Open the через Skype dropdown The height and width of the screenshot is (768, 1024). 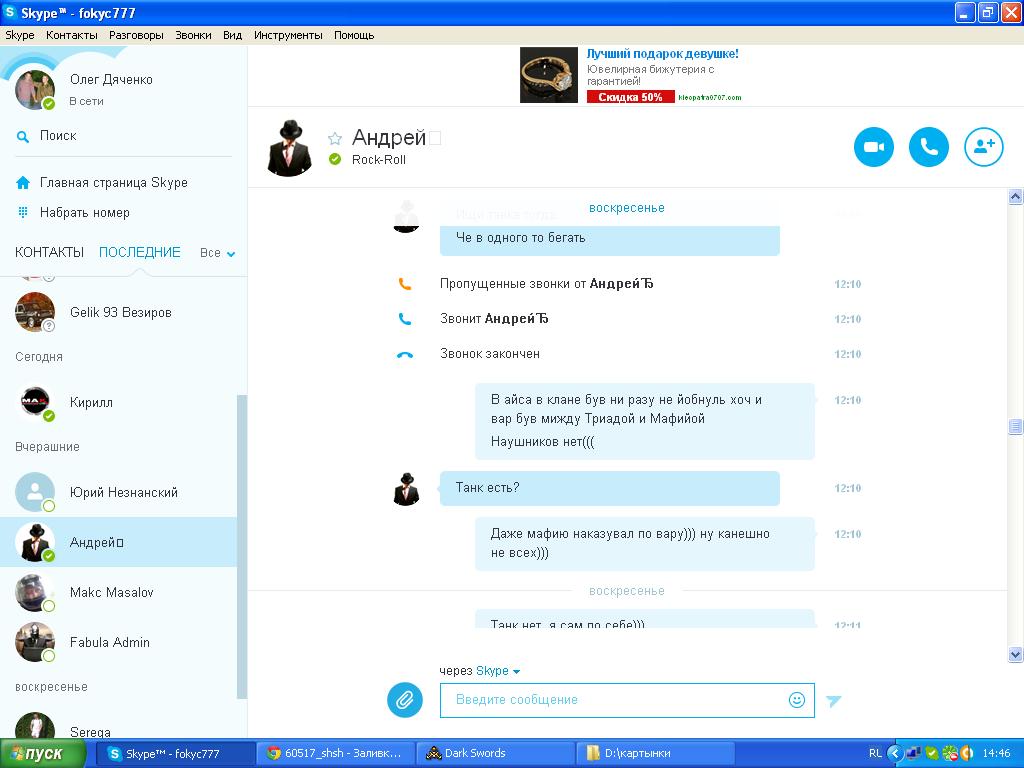click(x=498, y=671)
